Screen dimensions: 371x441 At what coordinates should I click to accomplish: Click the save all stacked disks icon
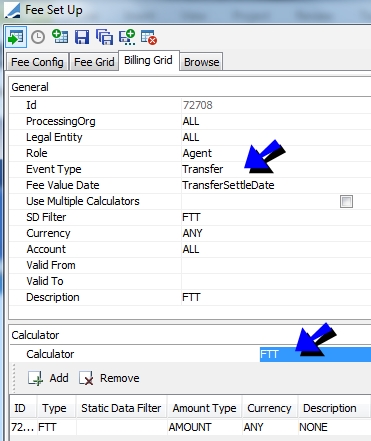point(105,37)
